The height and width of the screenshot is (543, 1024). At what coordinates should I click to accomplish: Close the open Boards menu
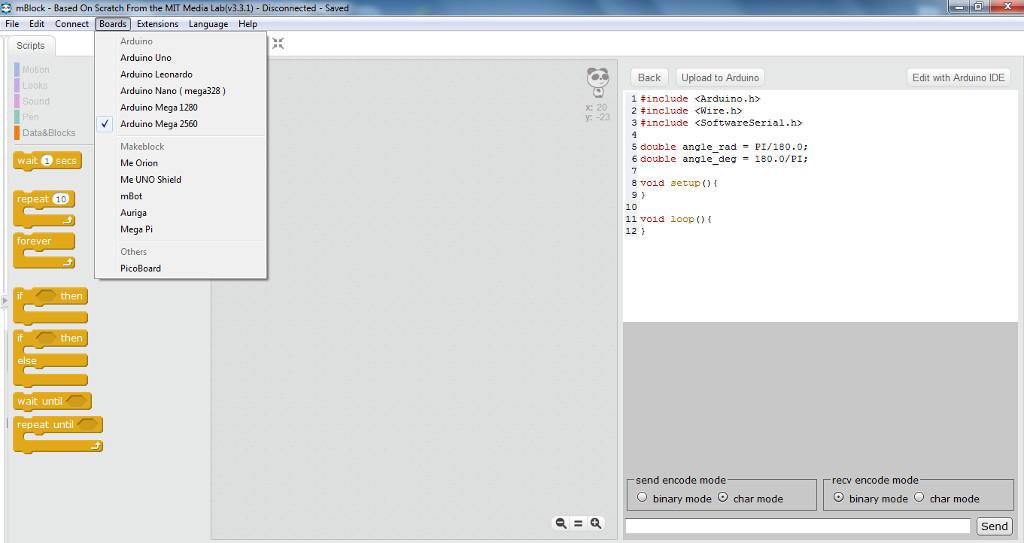(x=113, y=24)
